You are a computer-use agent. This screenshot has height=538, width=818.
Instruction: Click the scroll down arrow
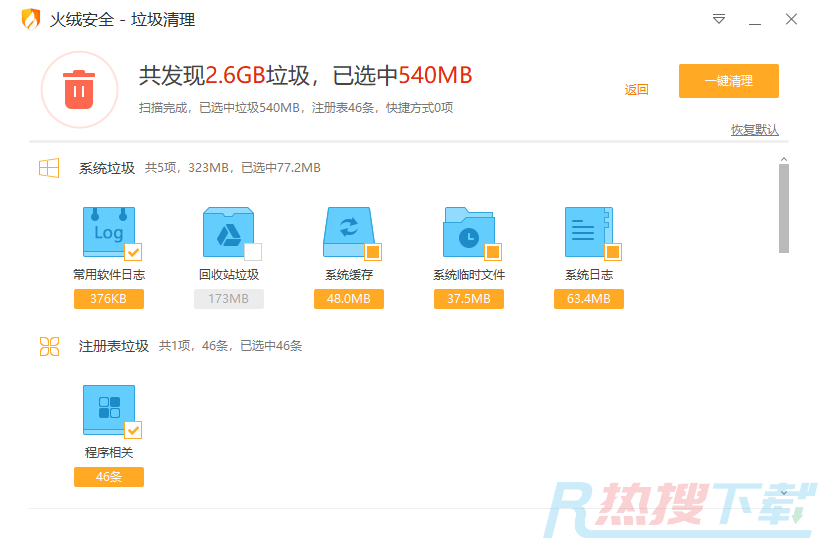click(x=784, y=493)
